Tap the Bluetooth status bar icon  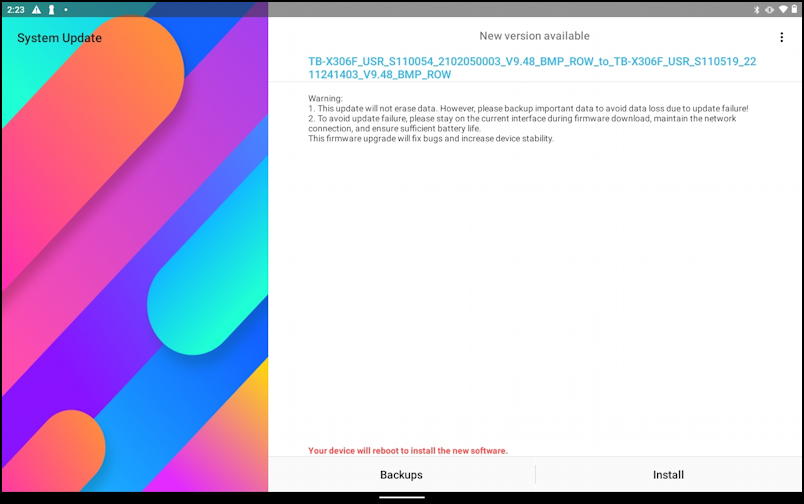point(756,10)
